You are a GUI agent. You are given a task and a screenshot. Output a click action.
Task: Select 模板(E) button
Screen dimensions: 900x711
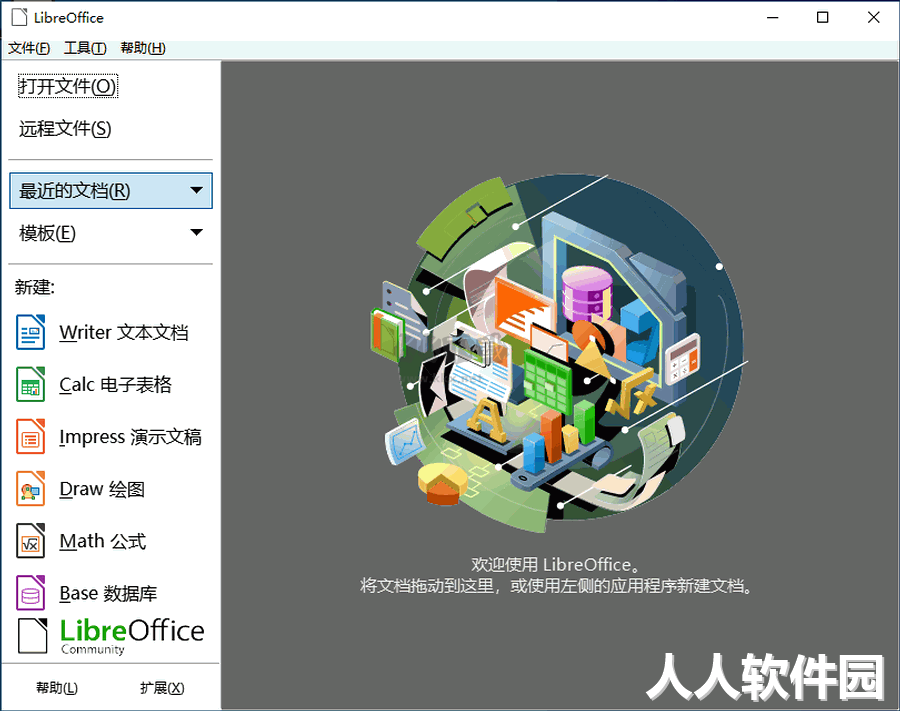click(x=111, y=233)
